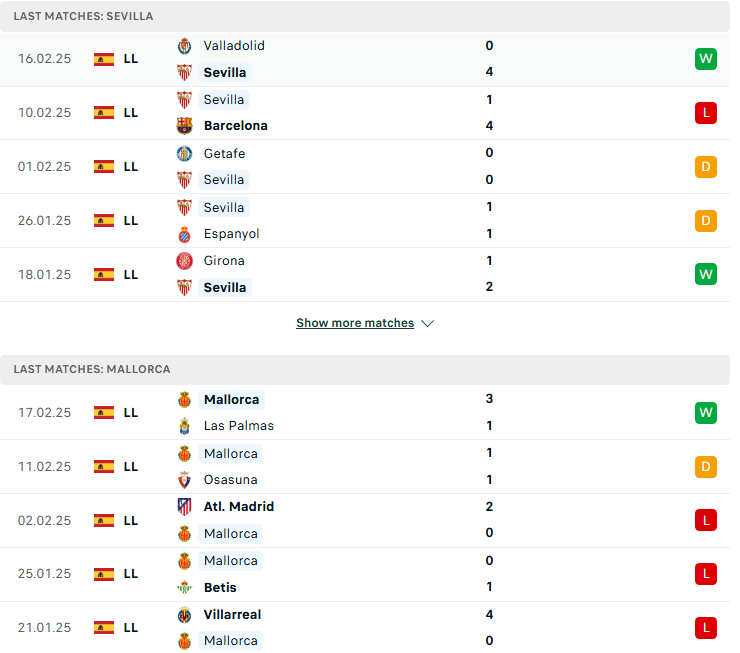Click the Espanyol club crest icon
This screenshot has height=653, width=740.
185,234
